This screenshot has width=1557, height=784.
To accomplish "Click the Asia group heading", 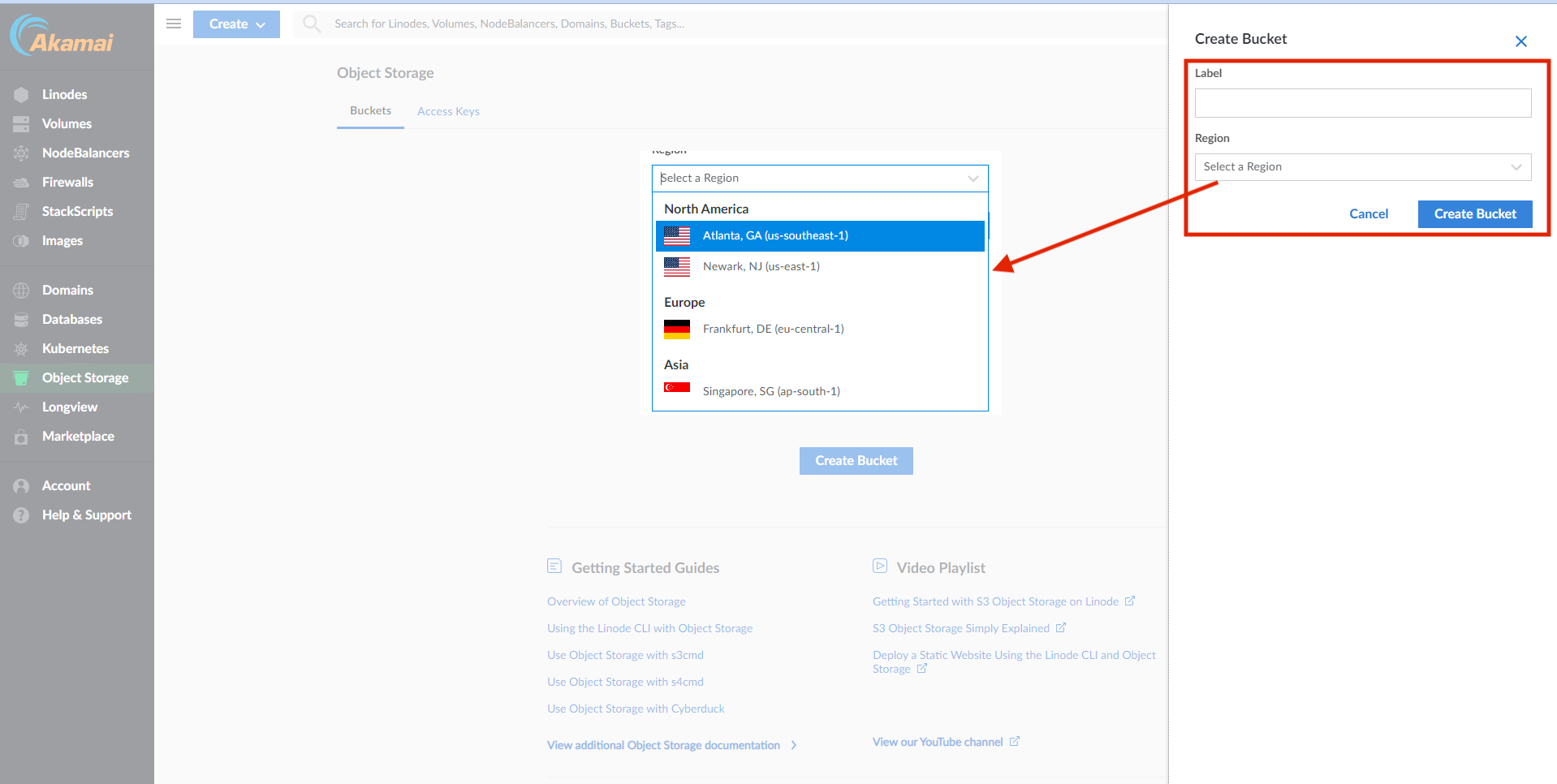I will pos(676,364).
